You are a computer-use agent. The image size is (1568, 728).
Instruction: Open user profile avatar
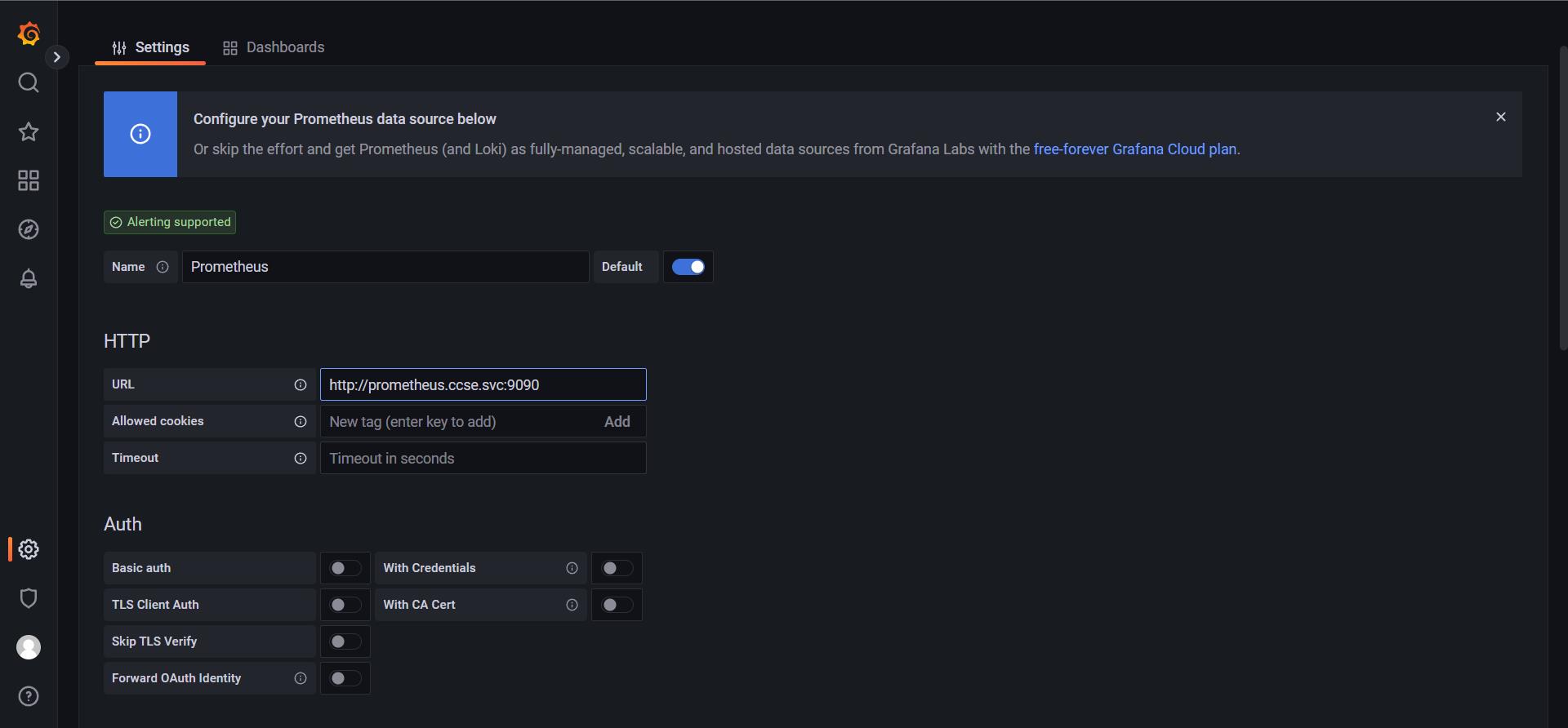click(29, 647)
